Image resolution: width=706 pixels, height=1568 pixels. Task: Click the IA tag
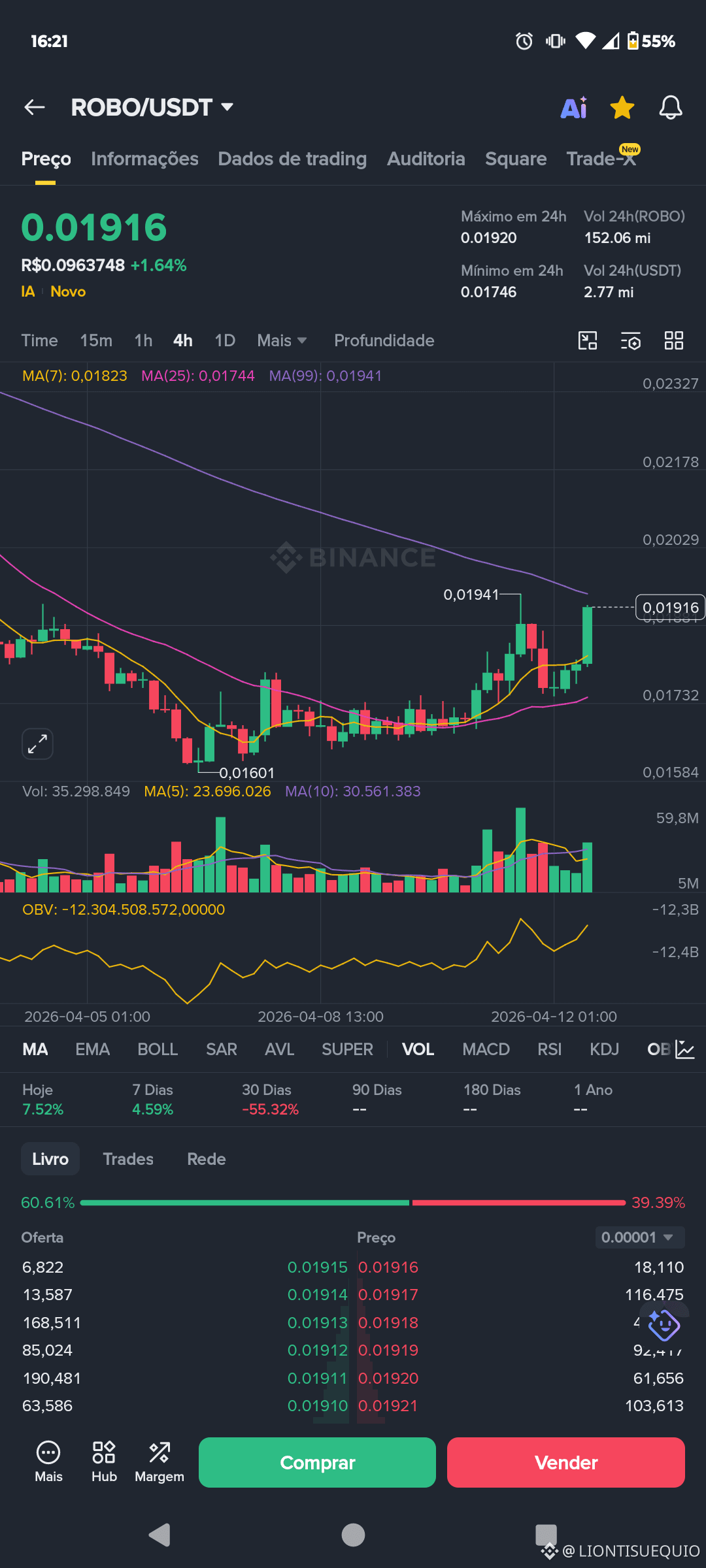coord(28,291)
